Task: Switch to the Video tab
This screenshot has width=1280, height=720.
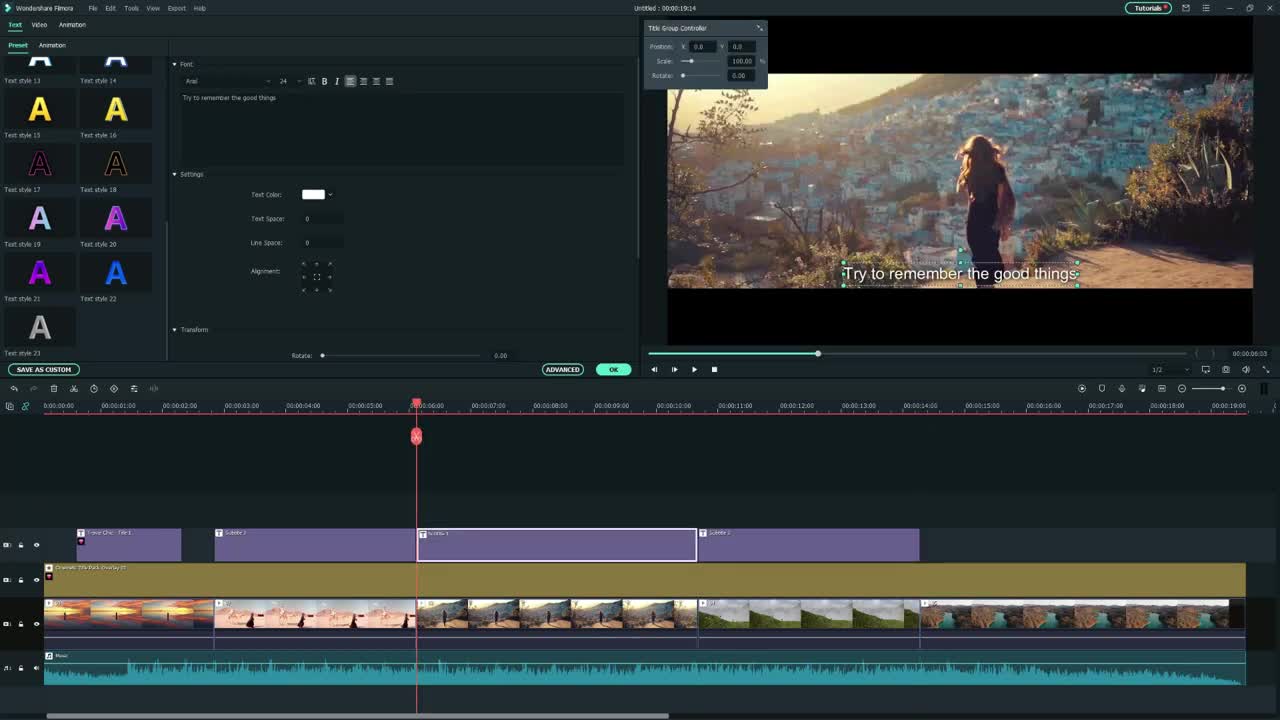Action: pos(39,24)
